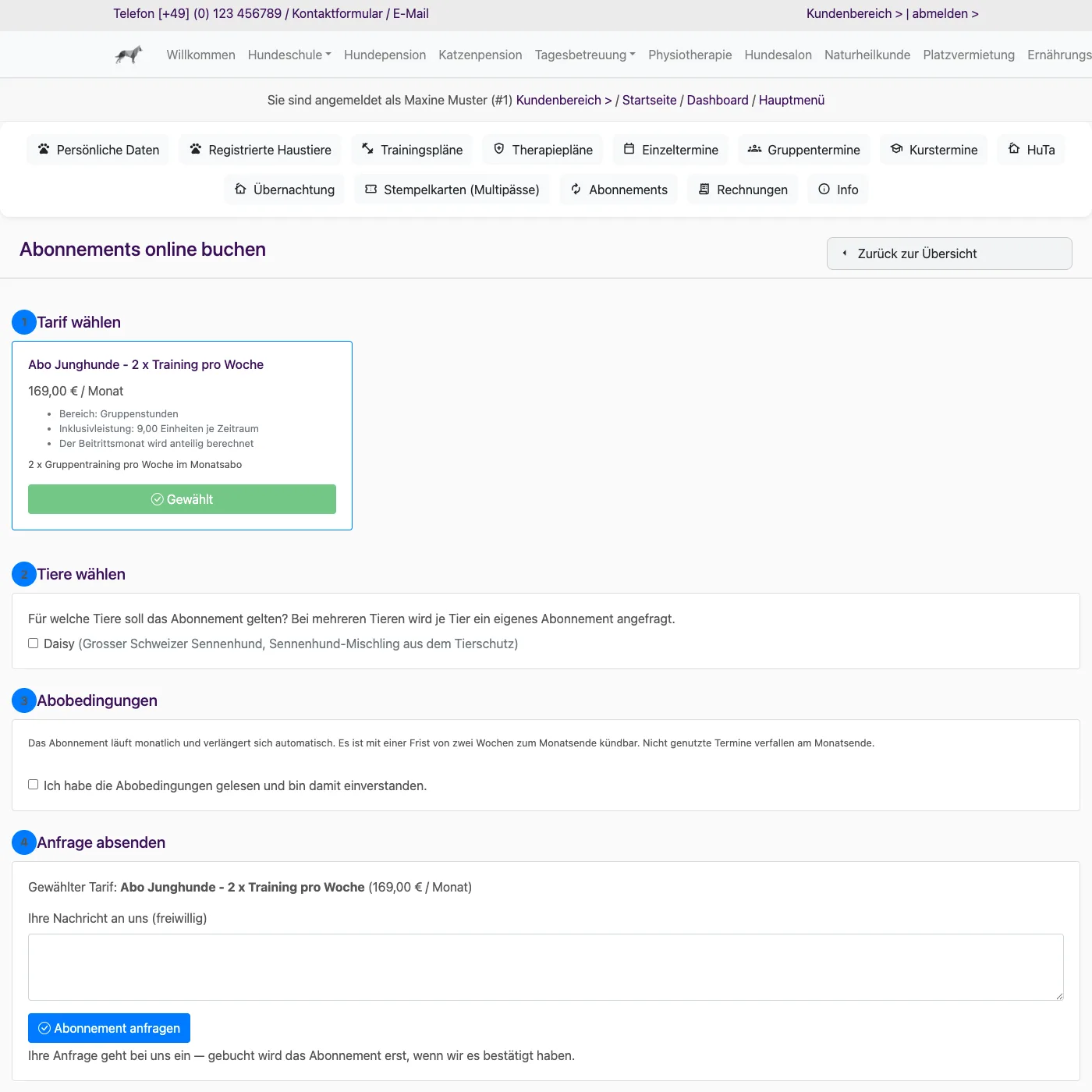The height and width of the screenshot is (1092, 1092).
Task: Click the house icon beside HuTa
Action: point(1014,149)
